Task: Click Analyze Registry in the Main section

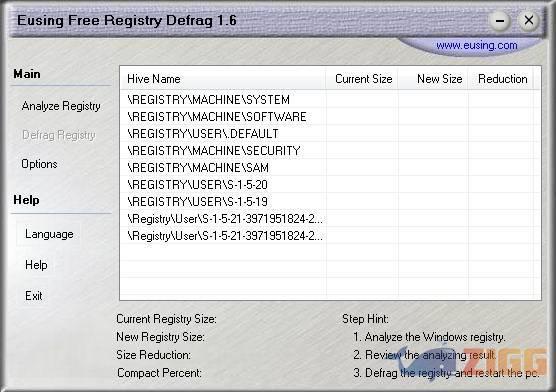Action: [x=61, y=106]
